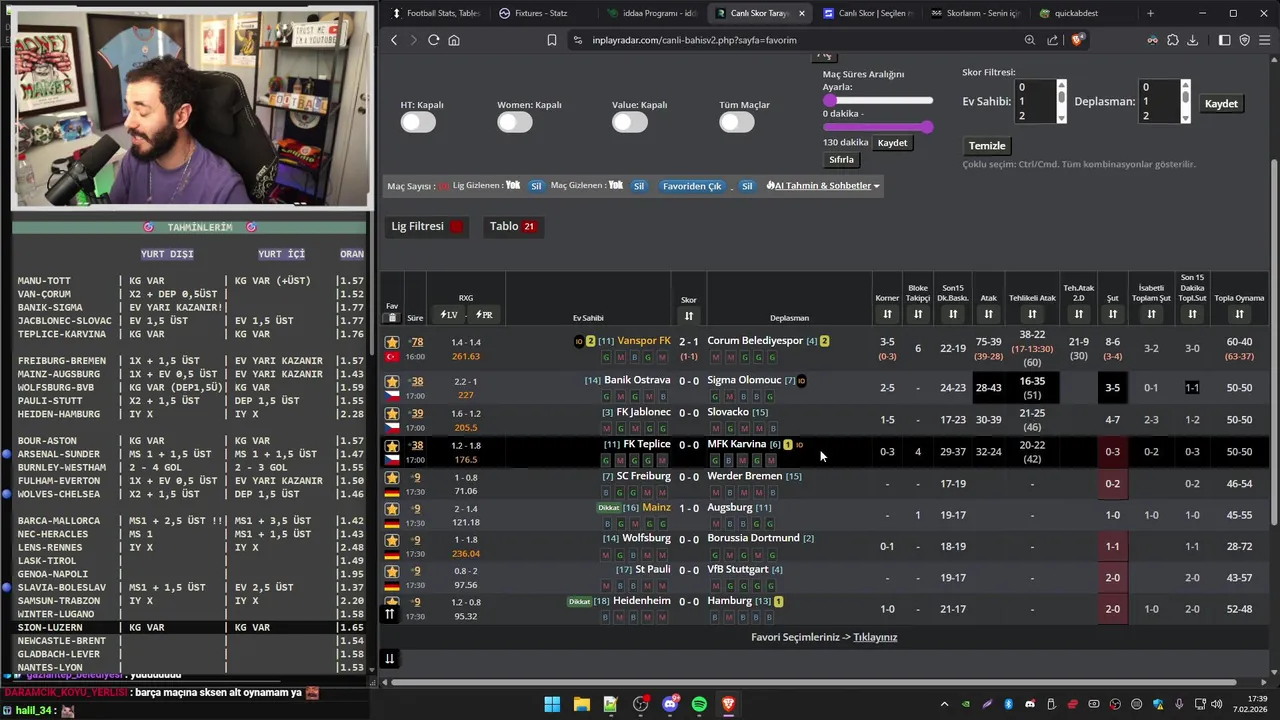This screenshot has height=720, width=1280.
Task: Open the Tıklayınız favorites link
Action: point(875,637)
